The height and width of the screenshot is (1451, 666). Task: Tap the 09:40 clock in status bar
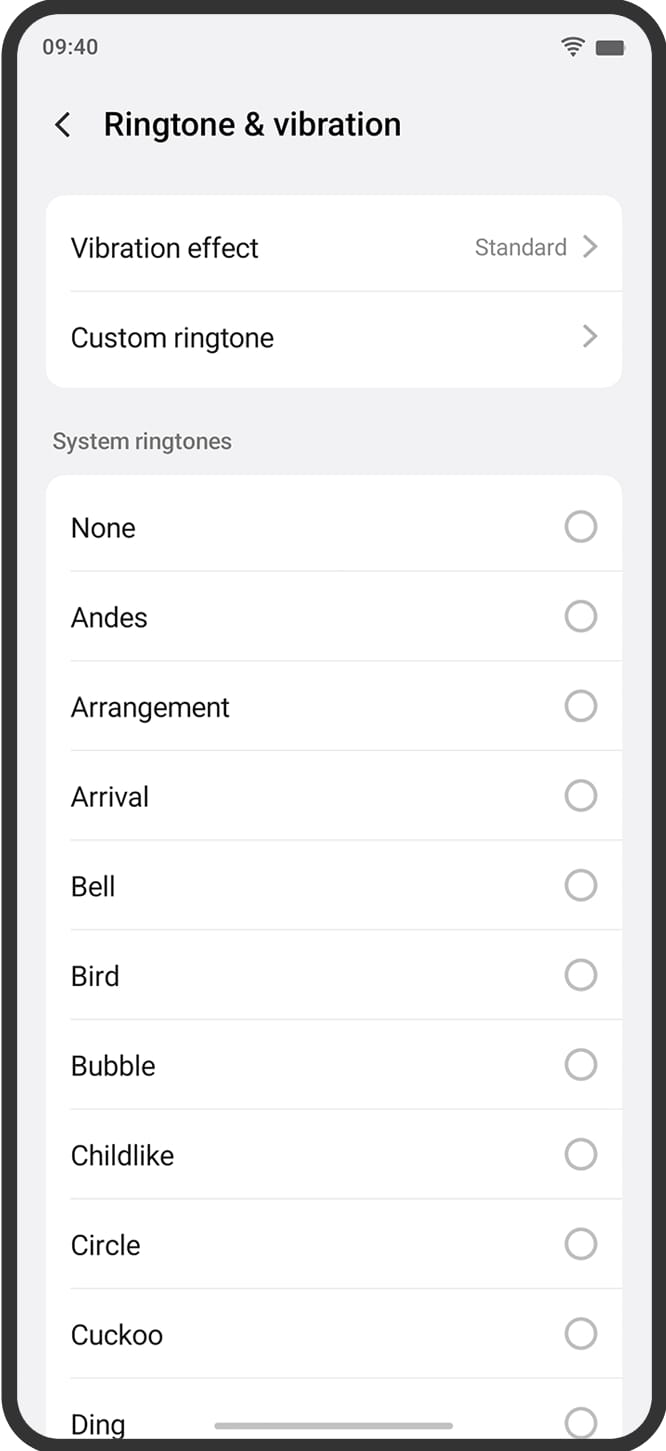pyautogui.click(x=70, y=47)
